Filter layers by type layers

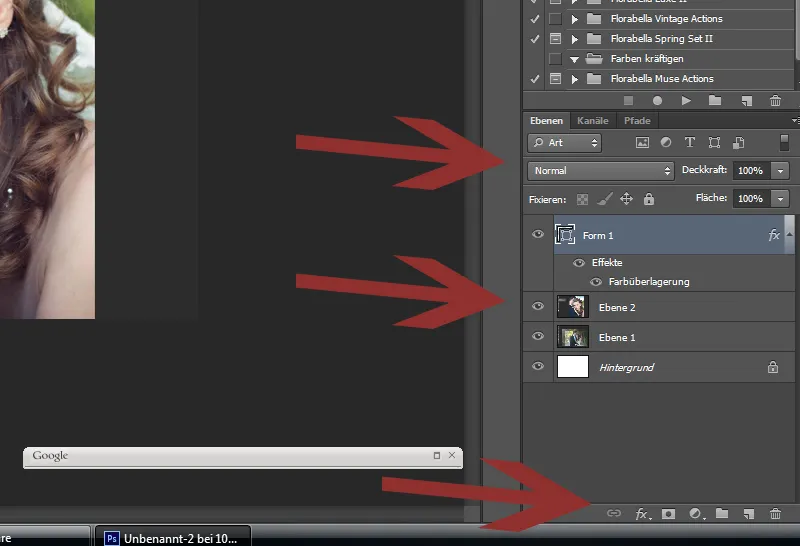coord(690,142)
